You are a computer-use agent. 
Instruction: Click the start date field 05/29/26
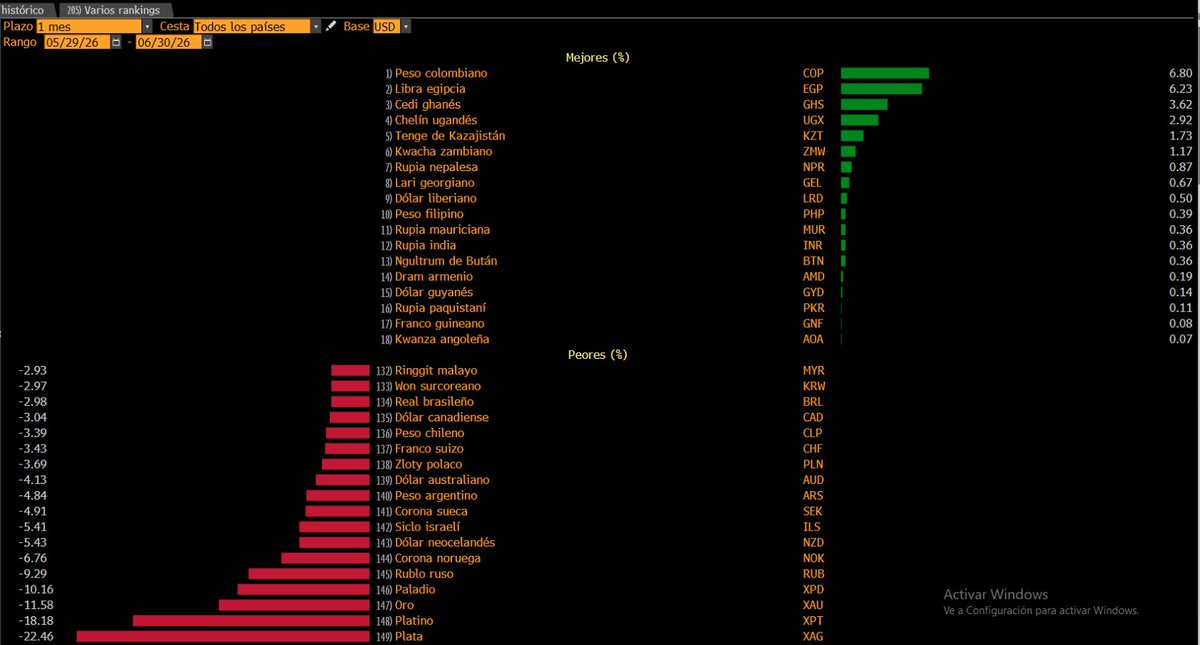pyautogui.click(x=76, y=42)
